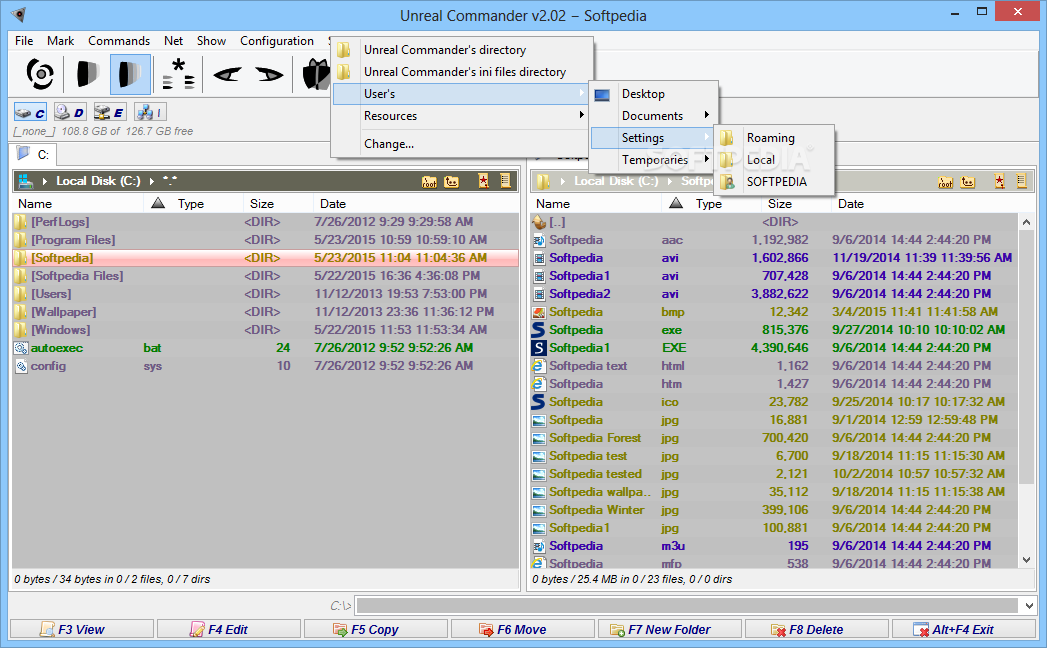
Task: Click F8 Delete button
Action: tap(817, 629)
